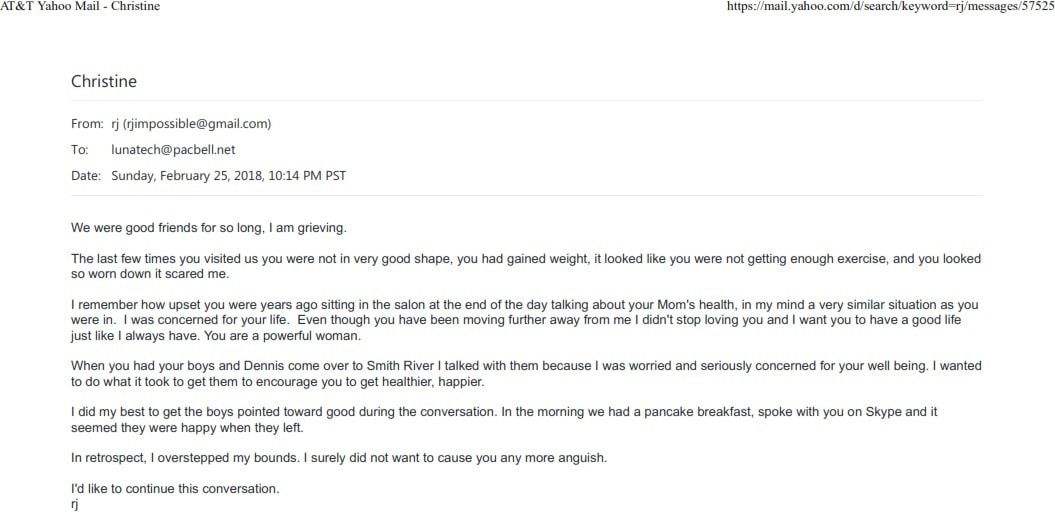Click the From label
Screen dimensions: 1055x521
[87, 124]
